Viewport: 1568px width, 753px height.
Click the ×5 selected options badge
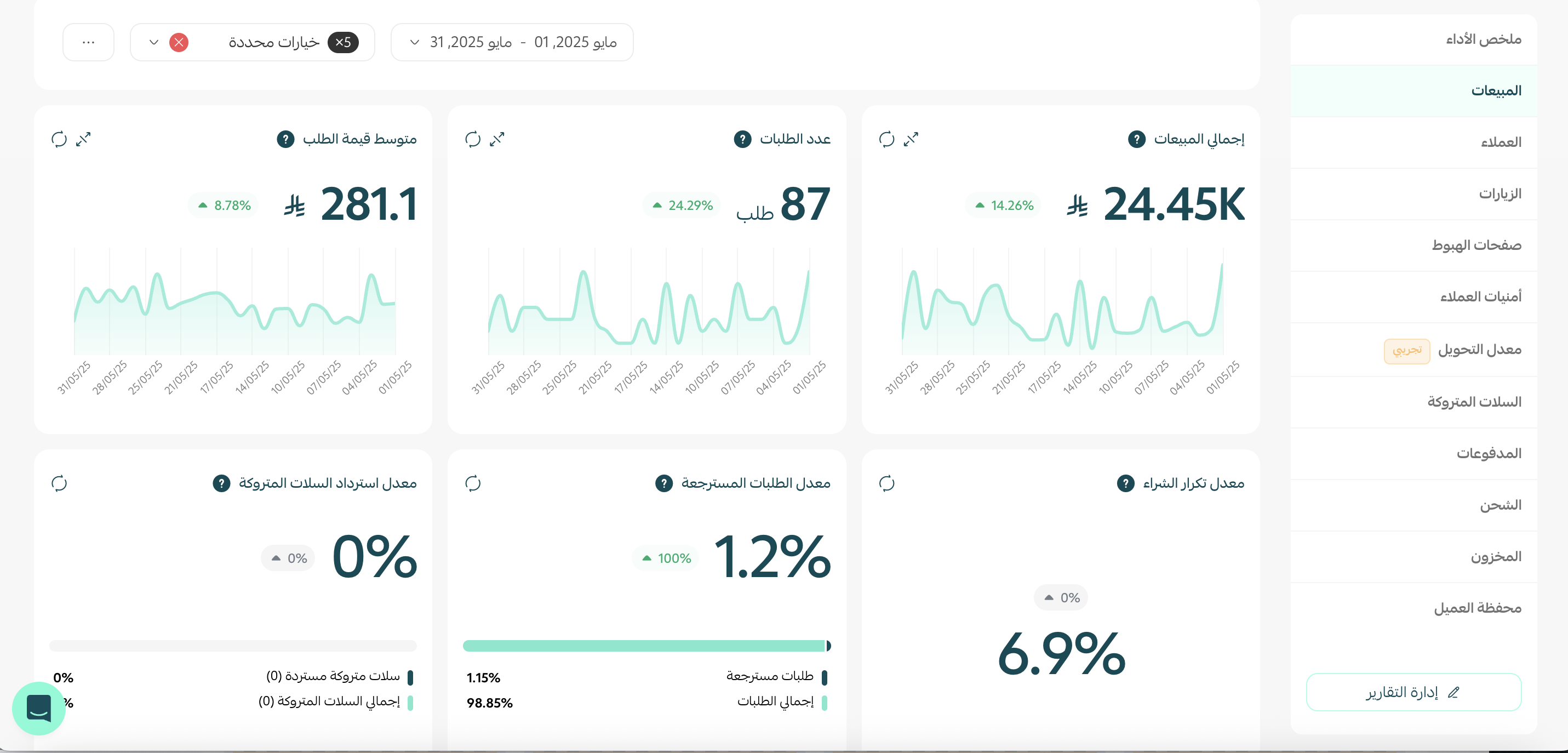(x=343, y=42)
